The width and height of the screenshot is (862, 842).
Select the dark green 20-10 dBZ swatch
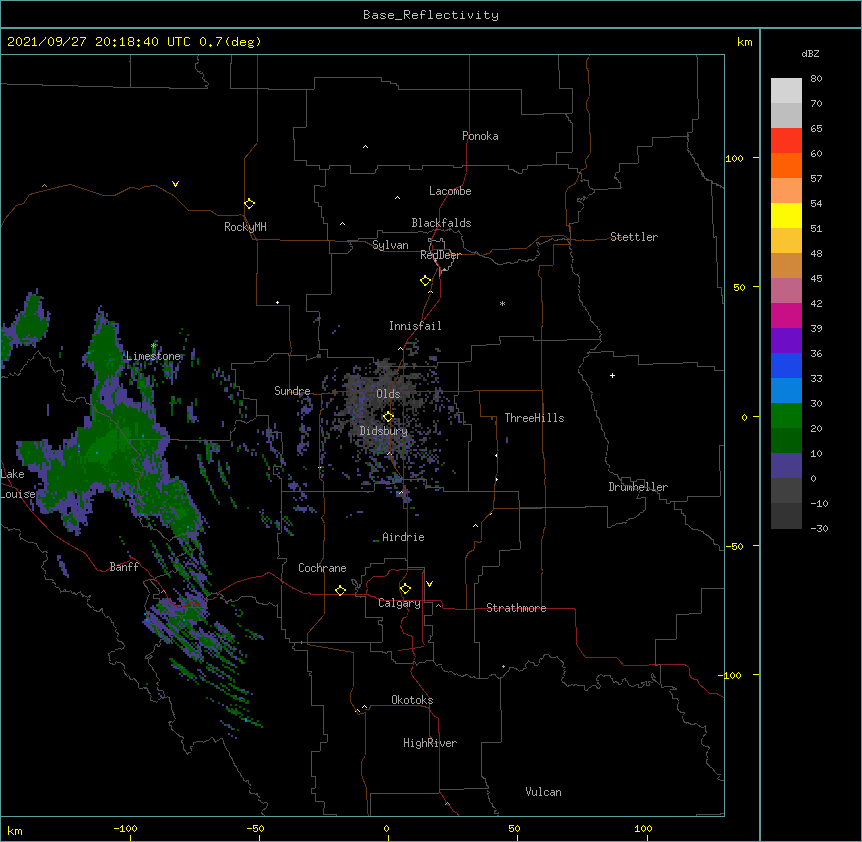tap(786, 441)
